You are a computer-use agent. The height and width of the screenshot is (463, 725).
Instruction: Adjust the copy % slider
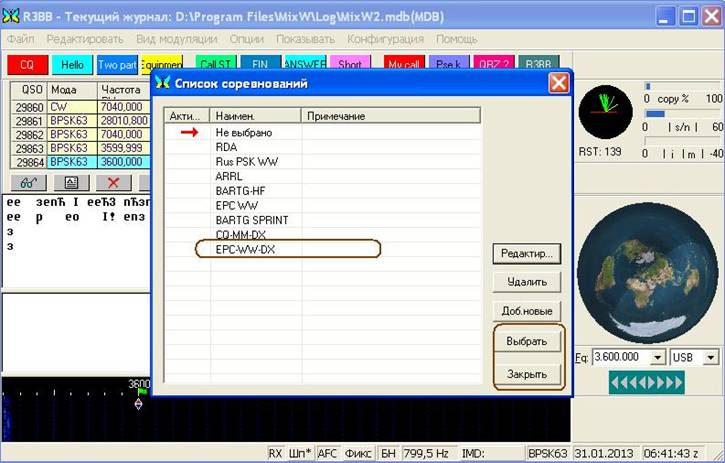pyautogui.click(x=648, y=87)
